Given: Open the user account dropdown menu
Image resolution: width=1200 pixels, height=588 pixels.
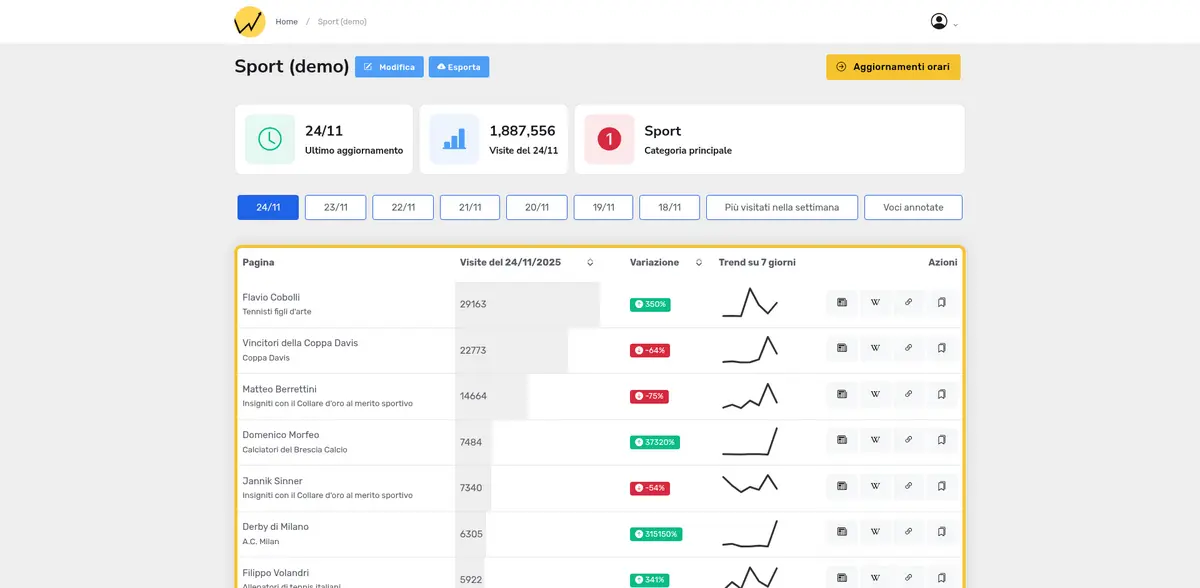Looking at the screenshot, I should tap(943, 22).
